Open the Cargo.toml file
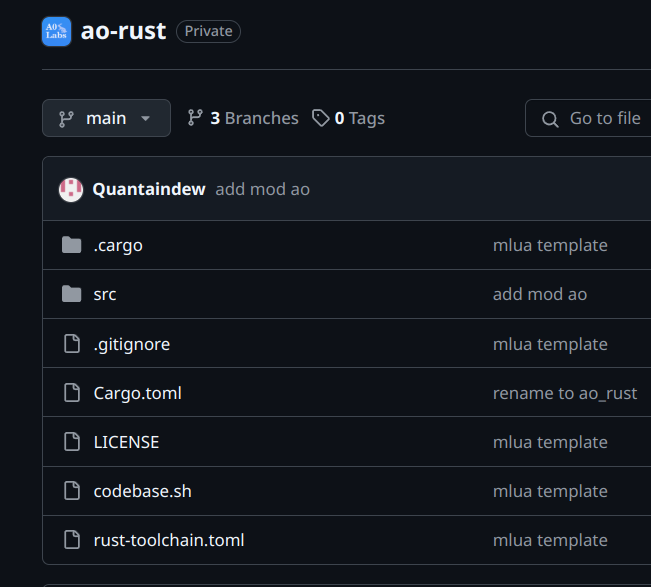 point(137,393)
